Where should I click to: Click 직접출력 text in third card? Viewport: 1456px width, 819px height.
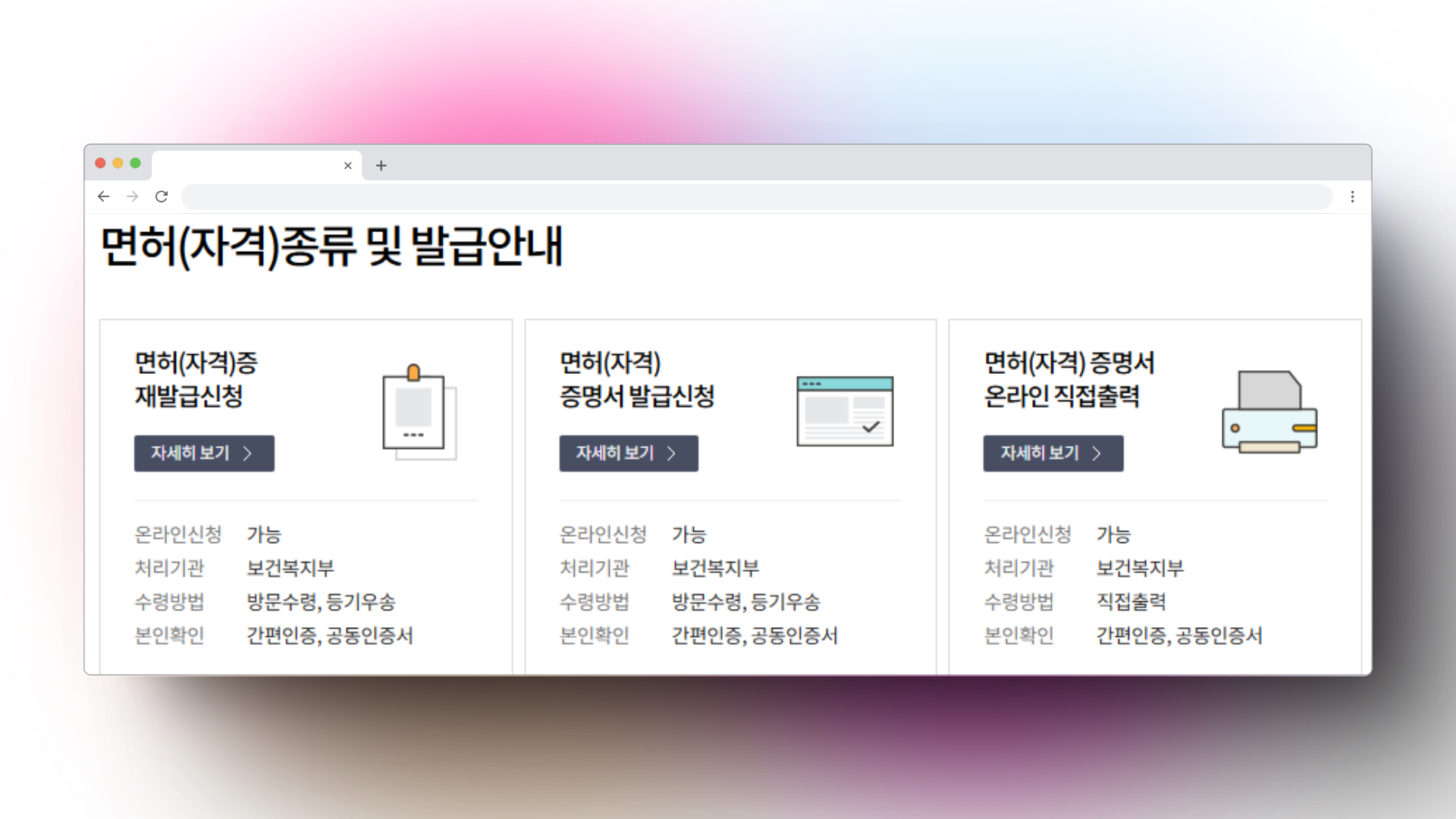tap(1131, 602)
